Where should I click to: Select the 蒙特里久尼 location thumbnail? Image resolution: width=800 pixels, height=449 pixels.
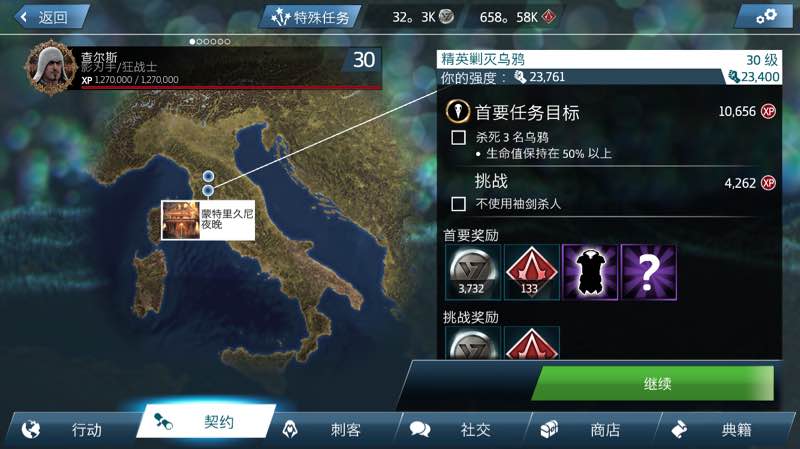pyautogui.click(x=181, y=220)
